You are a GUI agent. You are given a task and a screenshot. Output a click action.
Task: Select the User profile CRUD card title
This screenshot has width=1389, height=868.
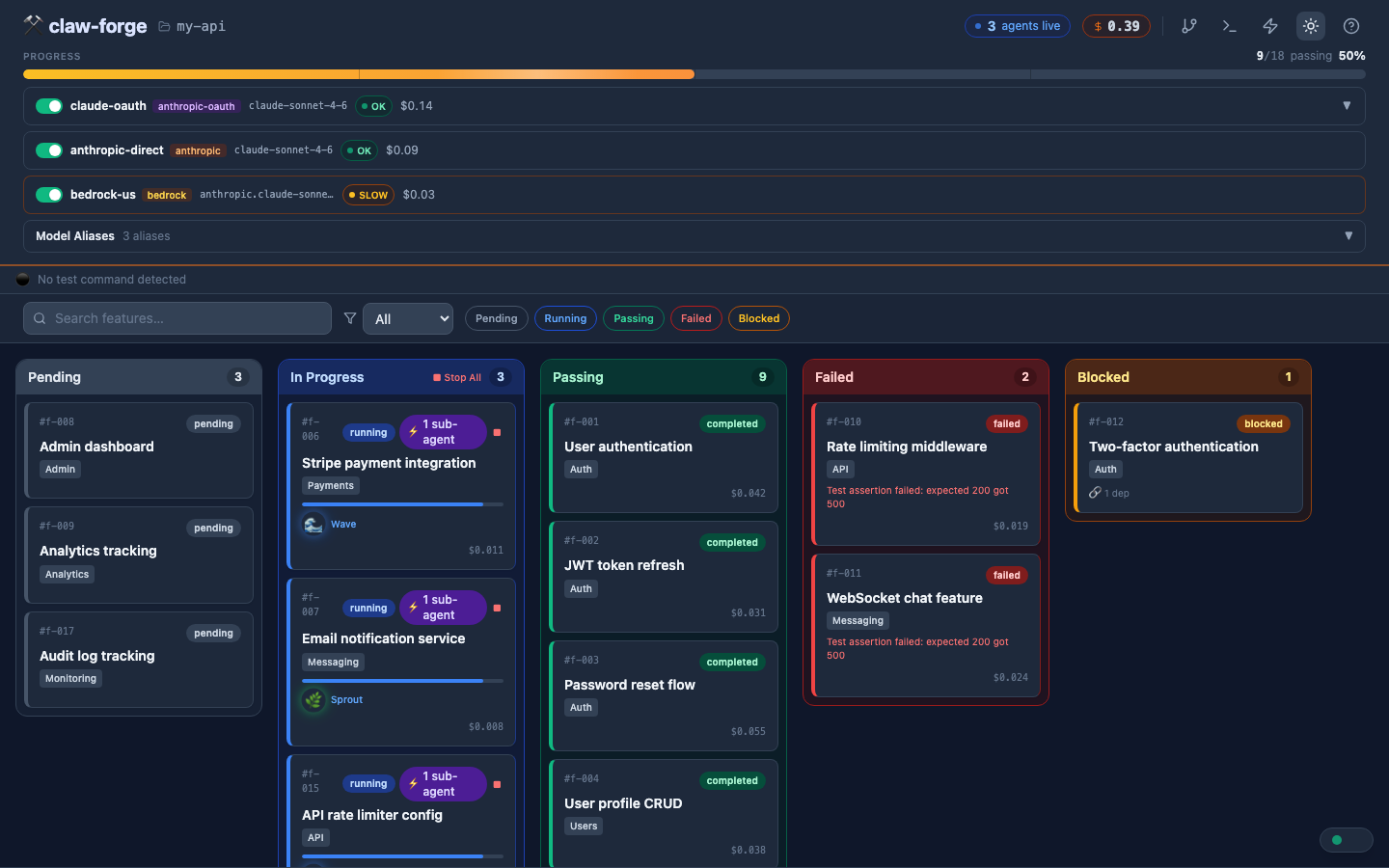click(x=623, y=803)
